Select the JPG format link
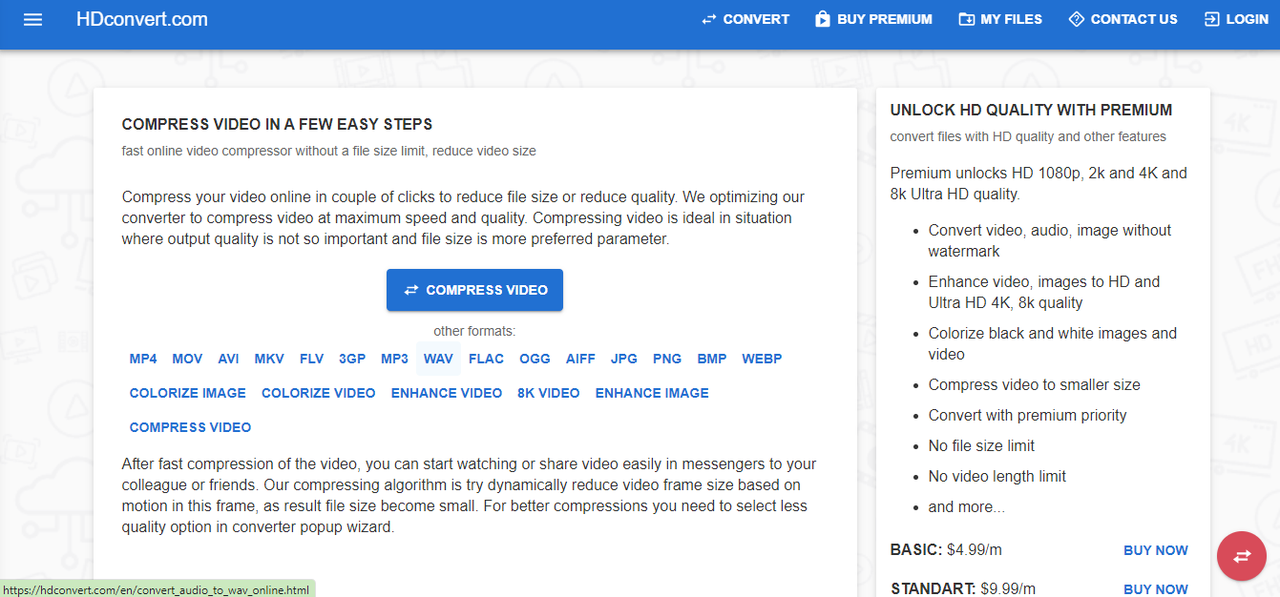Image resolution: width=1280 pixels, height=597 pixels. coord(624,359)
